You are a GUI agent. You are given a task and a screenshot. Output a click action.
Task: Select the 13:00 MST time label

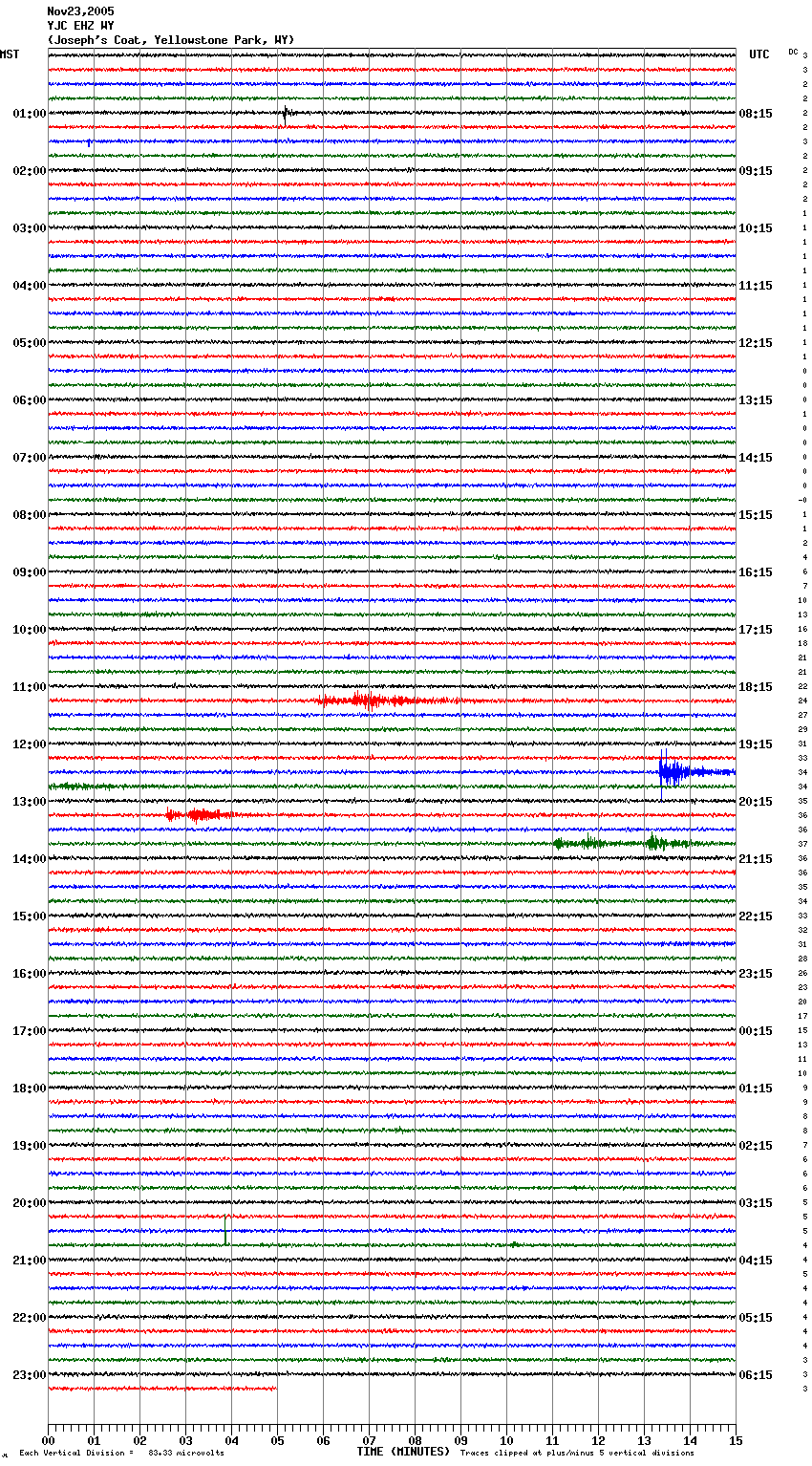click(30, 802)
